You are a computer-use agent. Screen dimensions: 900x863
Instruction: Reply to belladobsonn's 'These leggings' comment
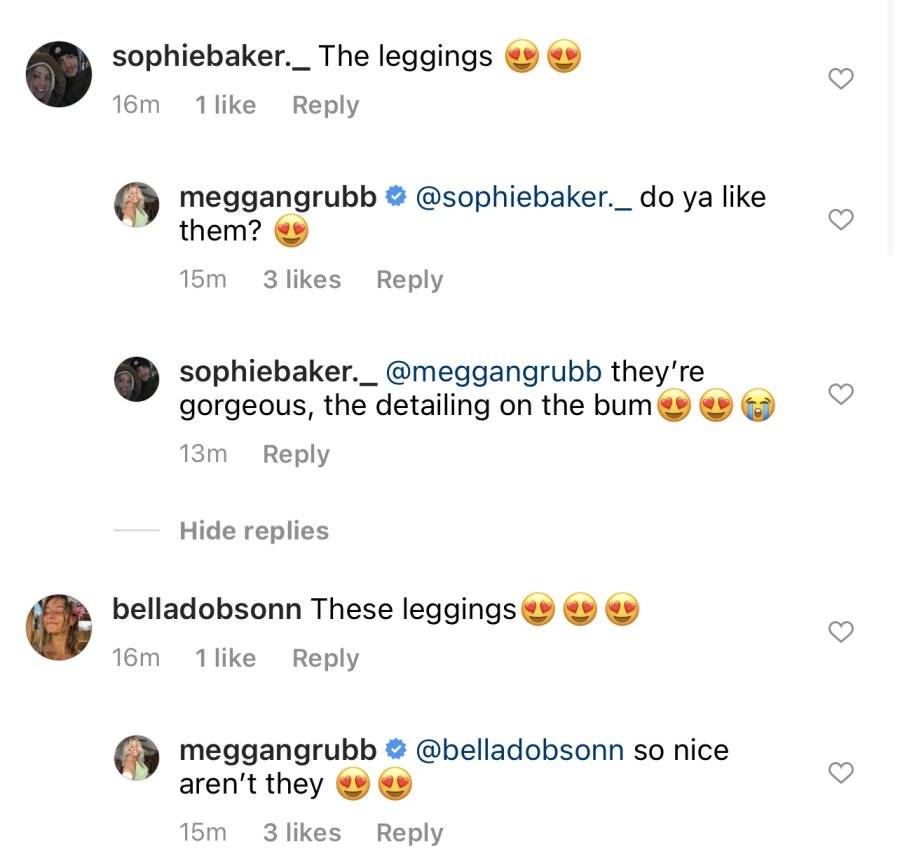click(x=325, y=659)
